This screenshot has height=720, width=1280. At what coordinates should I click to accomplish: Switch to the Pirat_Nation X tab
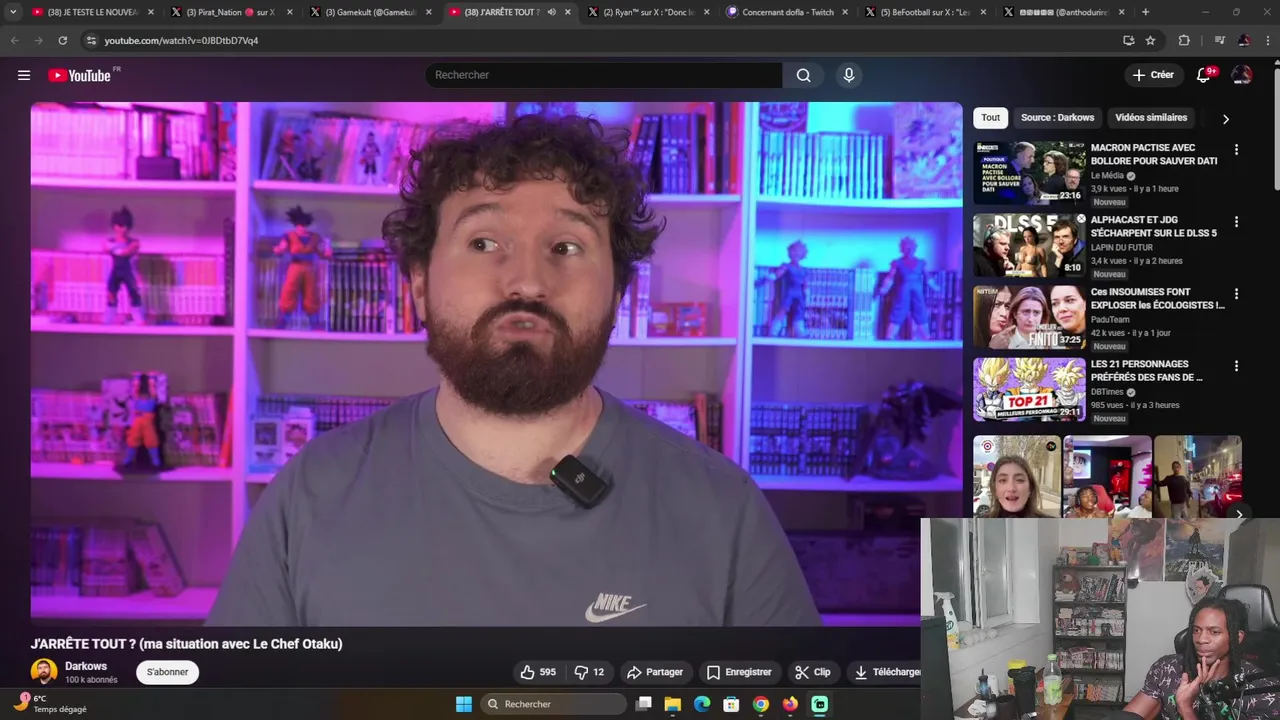pos(230,12)
